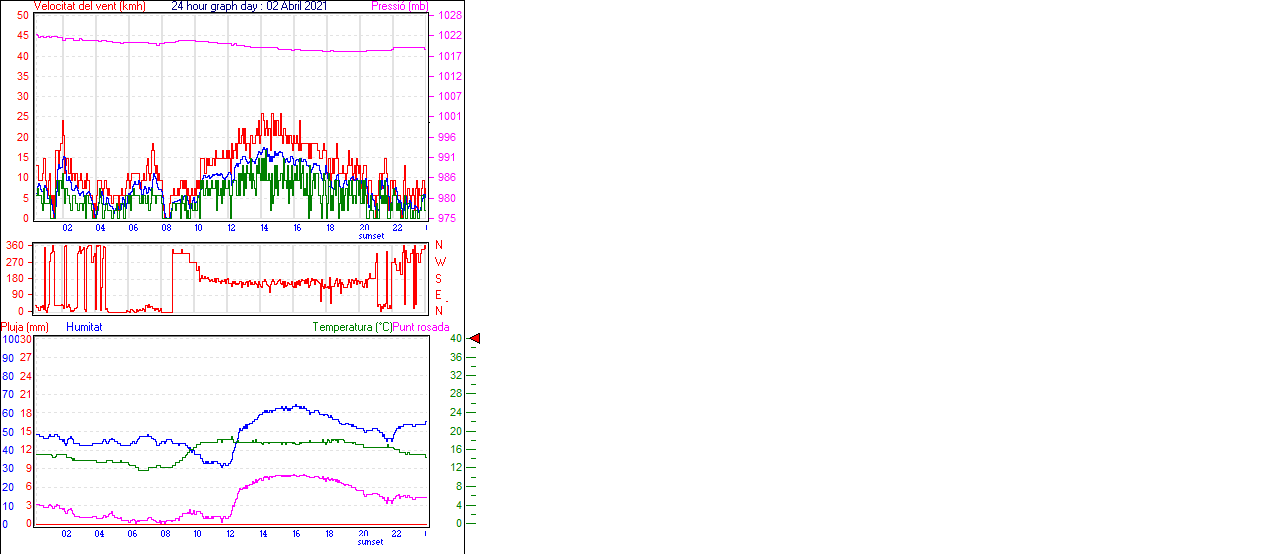
Task: Click the 'E' wind direction label
Action: click(x=439, y=294)
